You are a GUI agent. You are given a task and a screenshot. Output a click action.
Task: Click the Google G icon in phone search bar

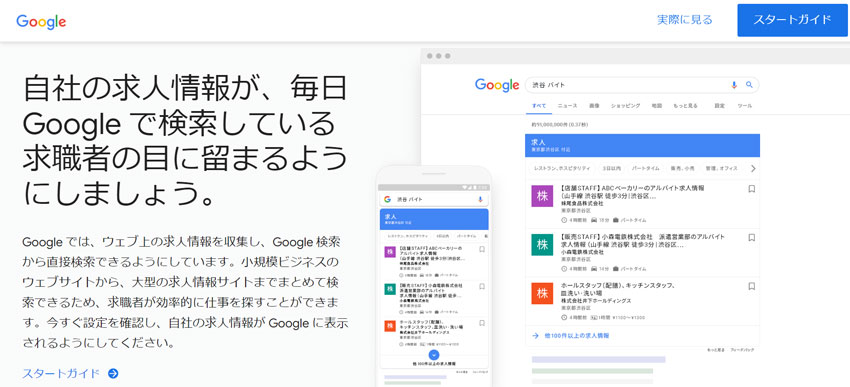point(388,199)
